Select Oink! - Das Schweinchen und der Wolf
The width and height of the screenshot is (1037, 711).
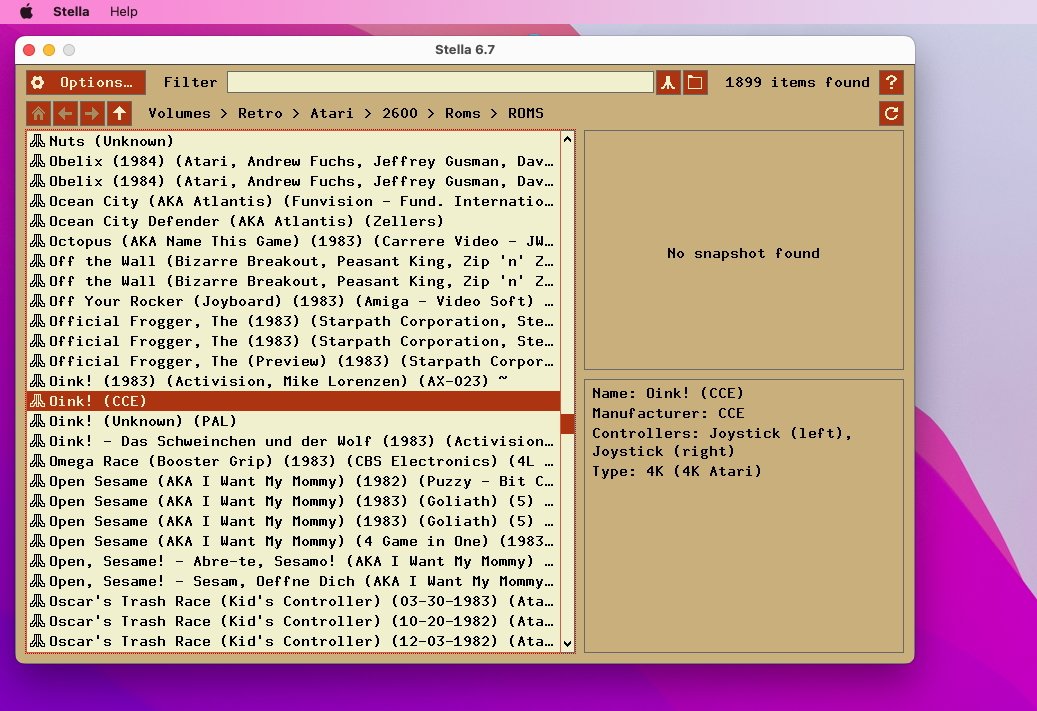(293, 441)
